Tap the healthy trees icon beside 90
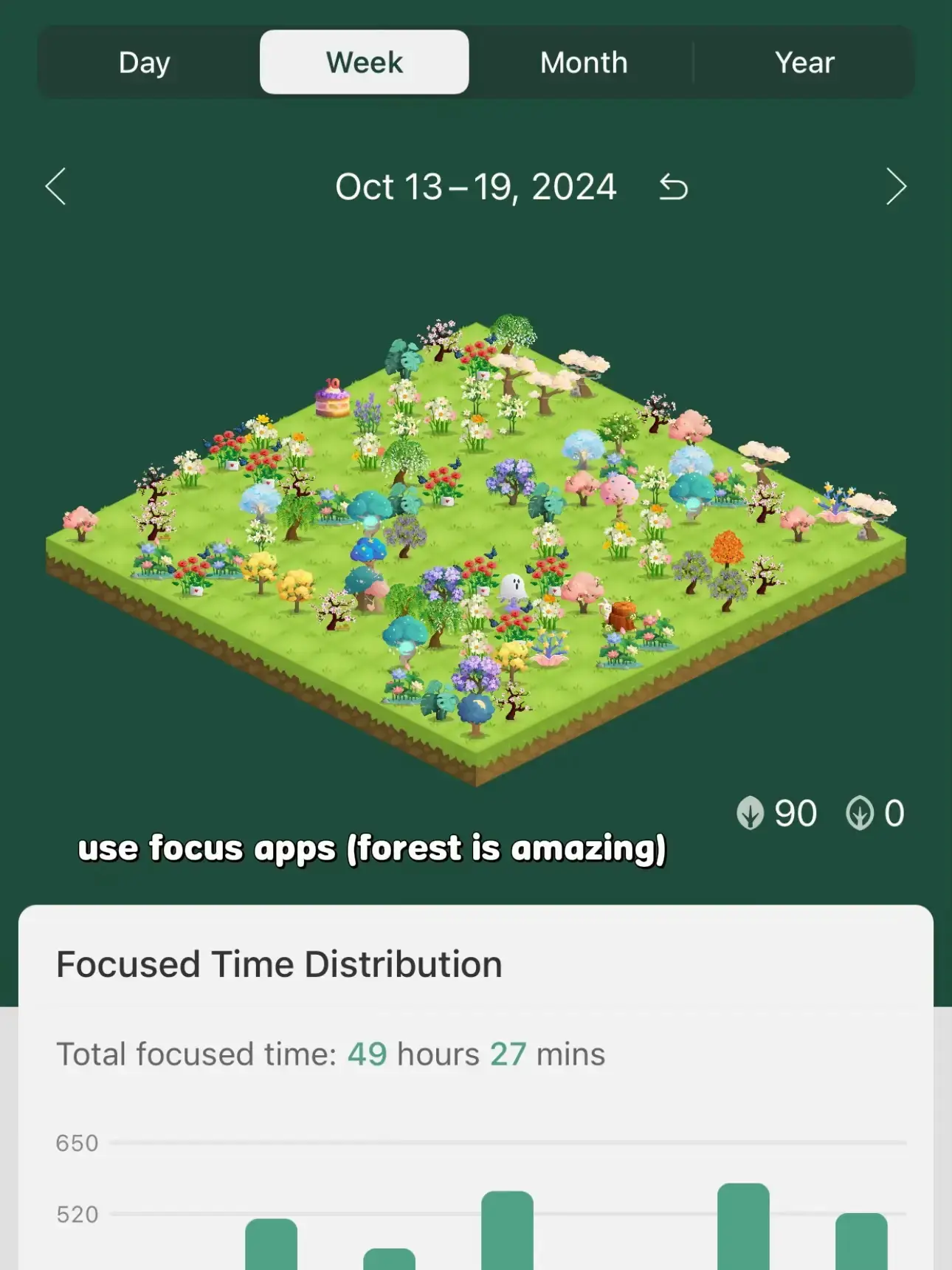Screen dimensions: 952x1270 (x=750, y=813)
